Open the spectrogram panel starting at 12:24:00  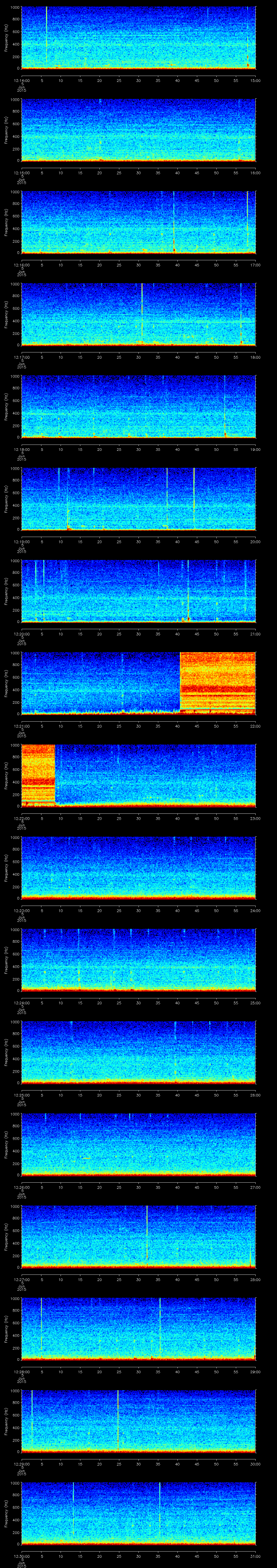pos(138,960)
